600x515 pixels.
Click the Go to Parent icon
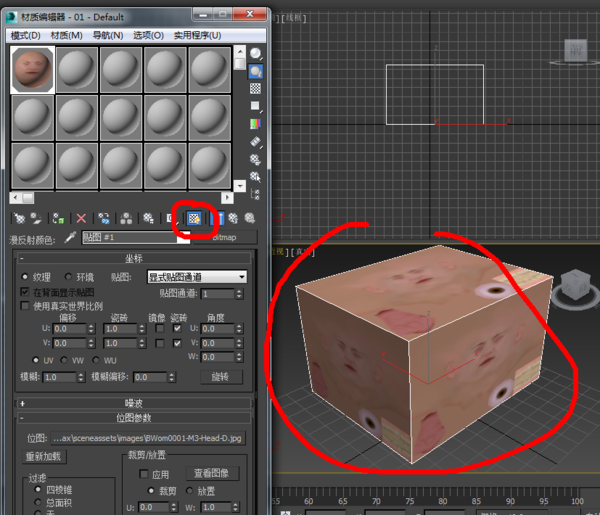coord(233,218)
